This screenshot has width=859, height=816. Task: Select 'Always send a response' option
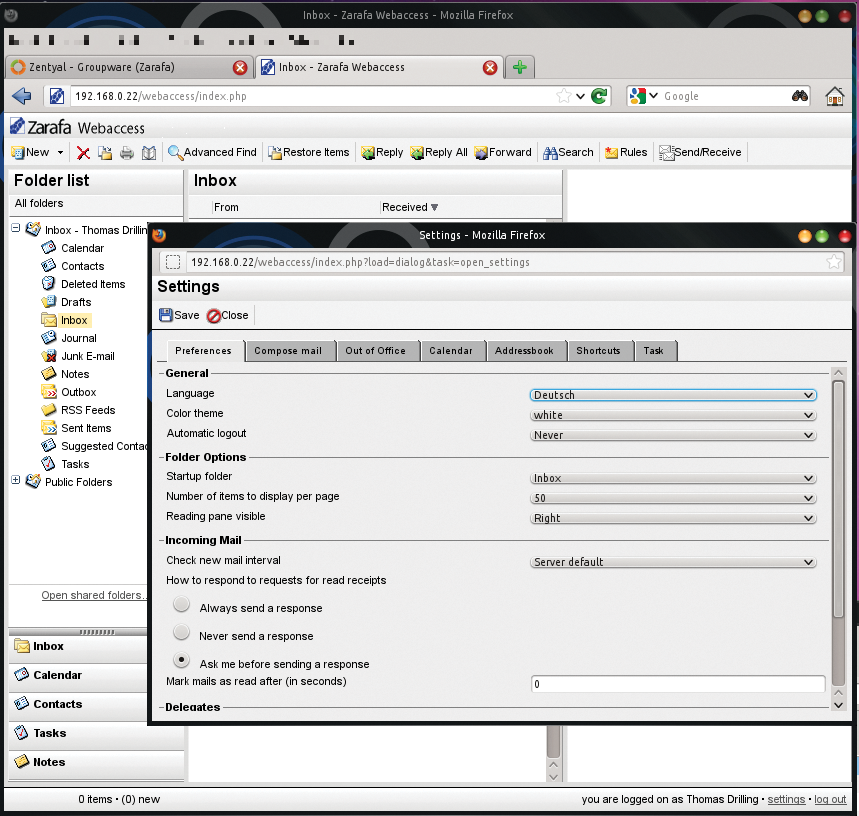click(x=181, y=604)
